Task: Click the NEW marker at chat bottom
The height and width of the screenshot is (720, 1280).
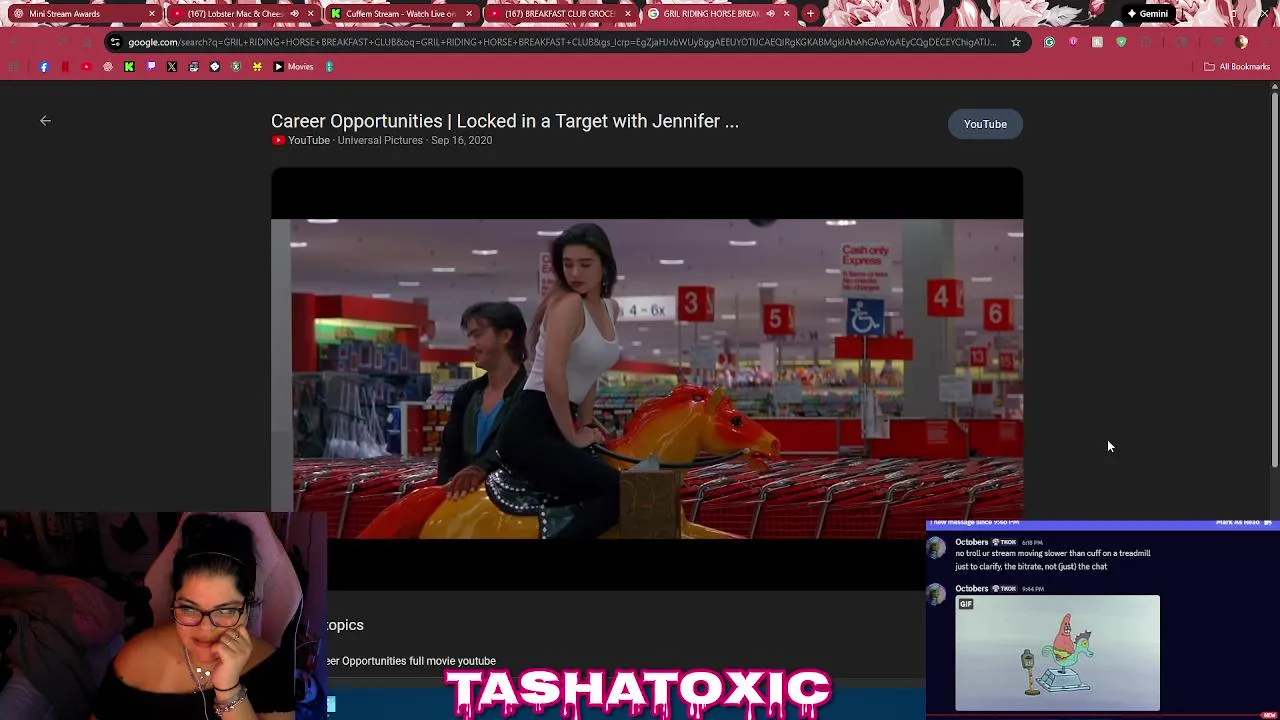Action: [x=1269, y=715]
